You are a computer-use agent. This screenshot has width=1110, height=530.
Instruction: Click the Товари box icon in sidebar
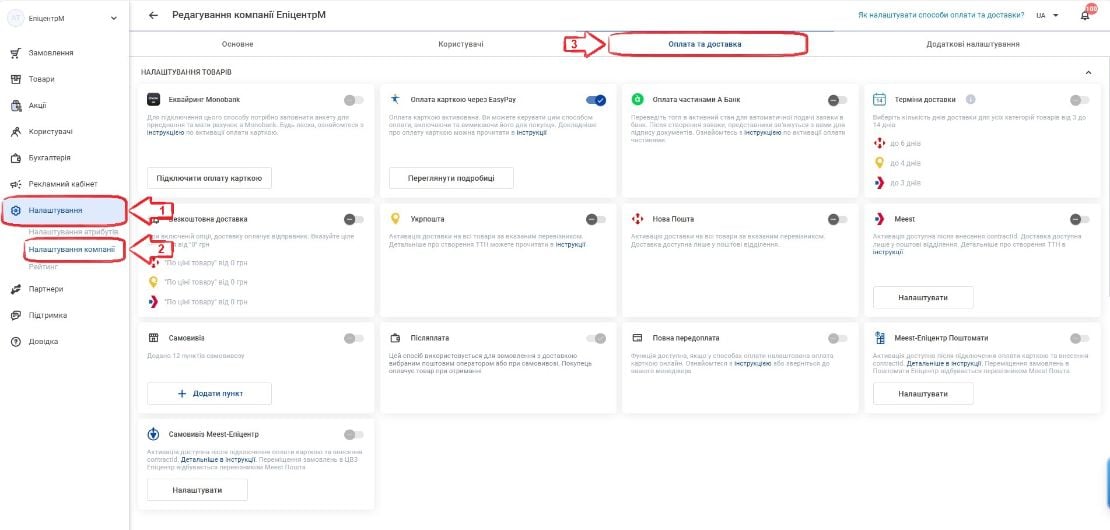click(16, 79)
